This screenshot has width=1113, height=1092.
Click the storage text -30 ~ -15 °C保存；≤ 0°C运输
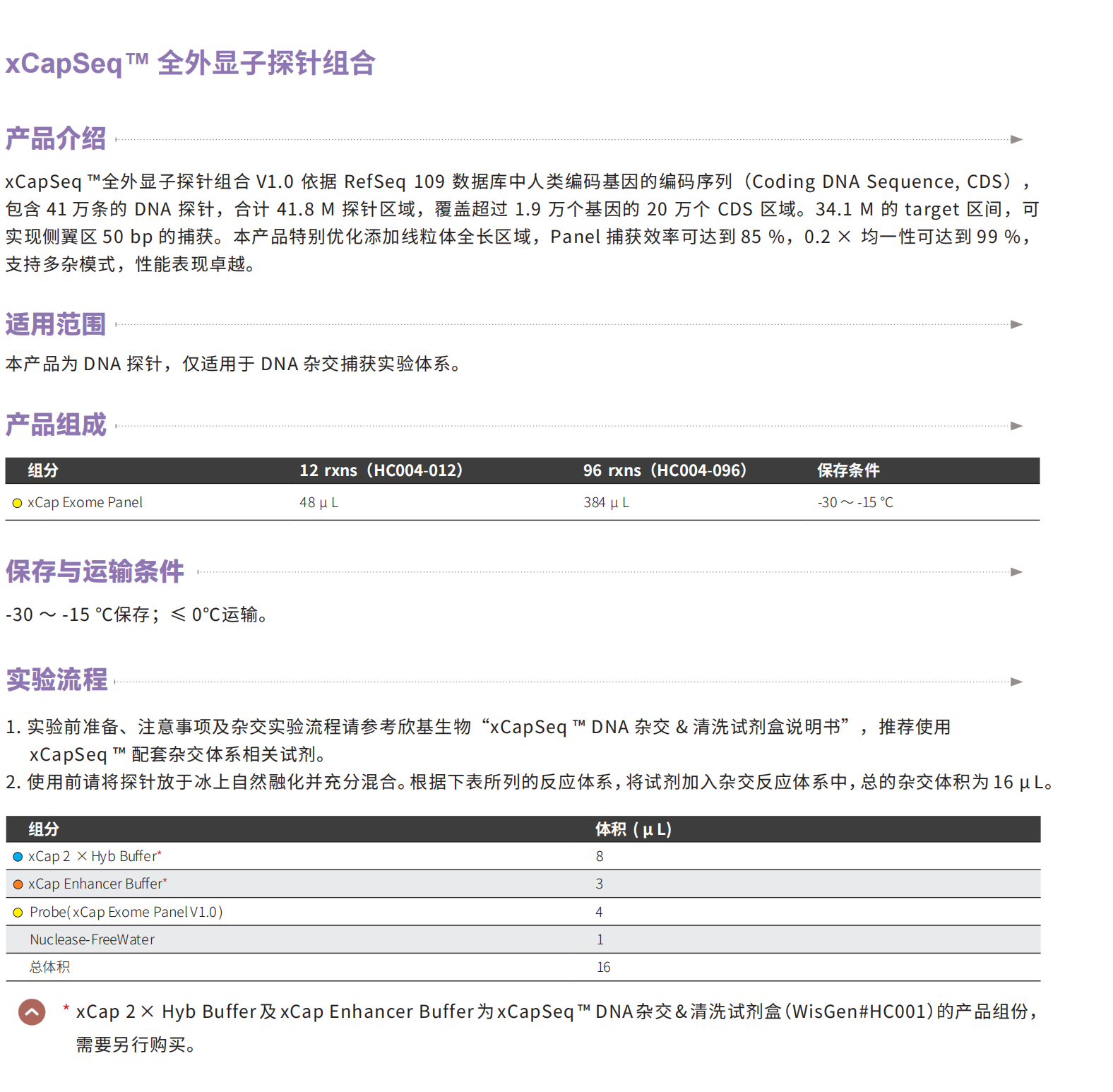138,615
